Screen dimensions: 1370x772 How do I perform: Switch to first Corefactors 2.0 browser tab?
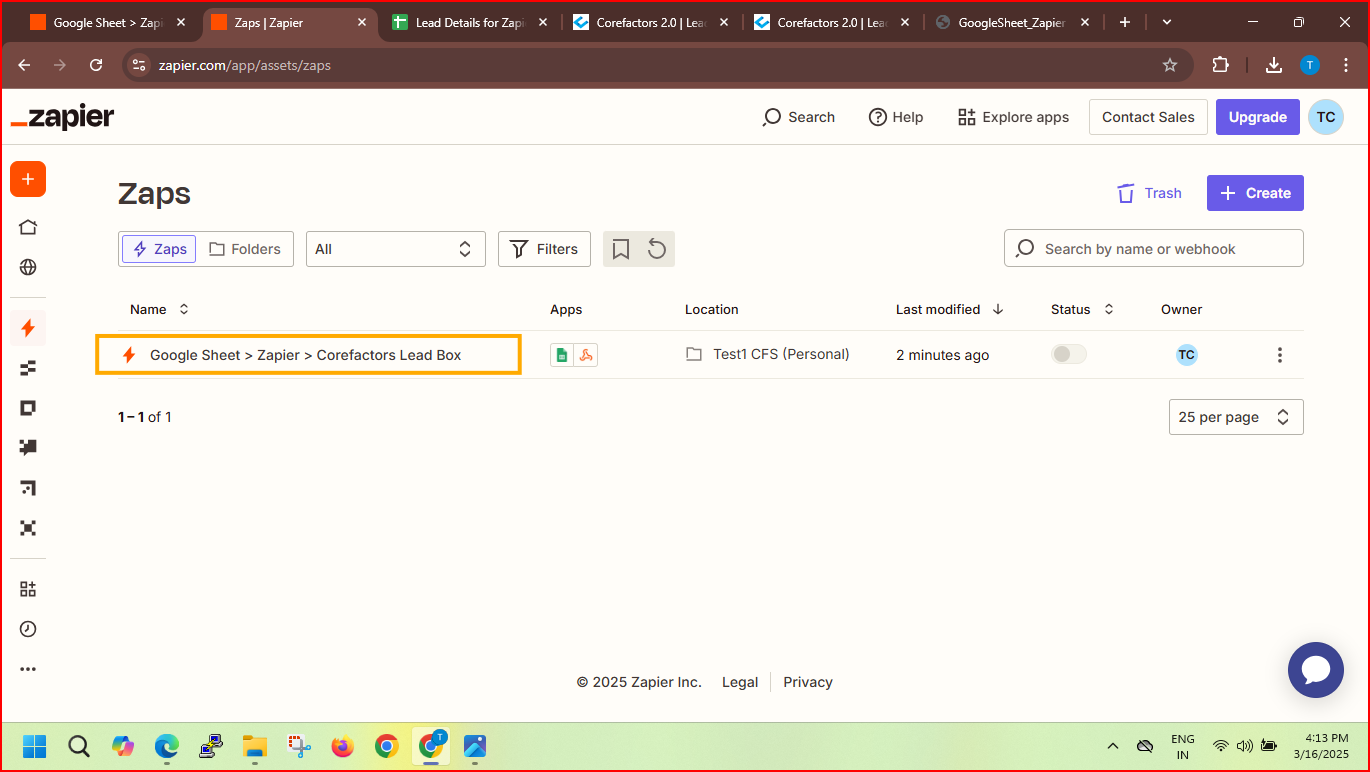(x=651, y=22)
